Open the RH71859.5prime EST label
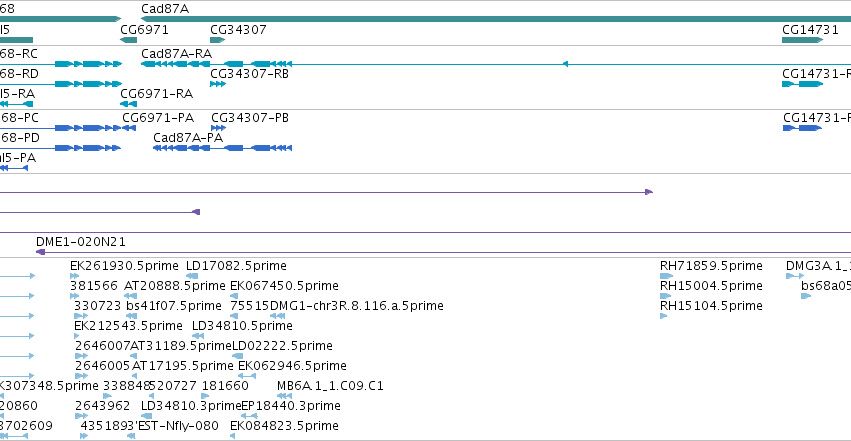 click(711, 266)
